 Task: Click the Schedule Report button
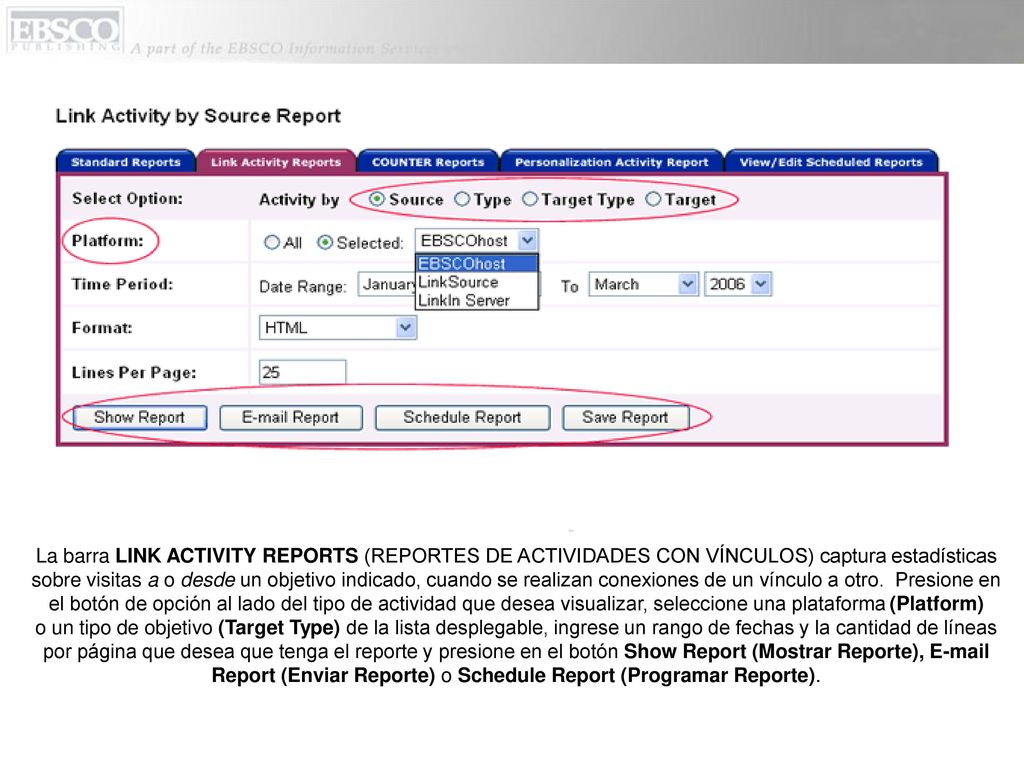pyautogui.click(x=462, y=417)
